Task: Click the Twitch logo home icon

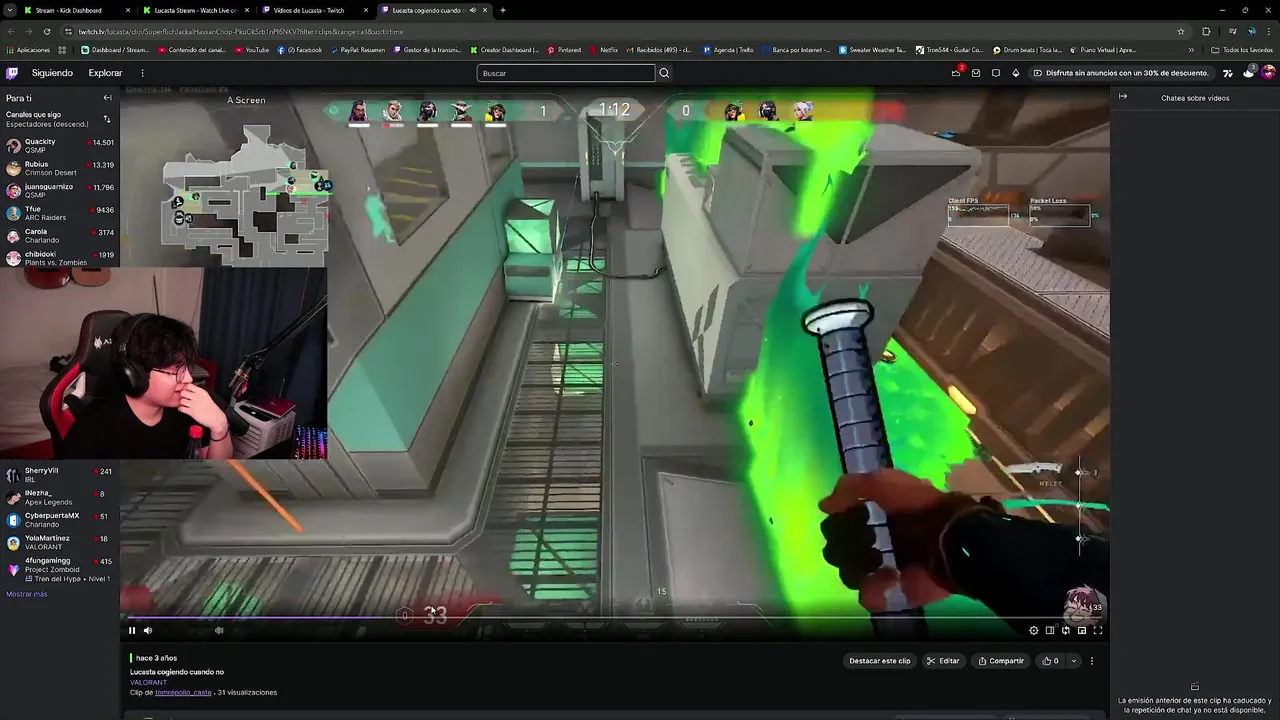Action: pos(12,73)
